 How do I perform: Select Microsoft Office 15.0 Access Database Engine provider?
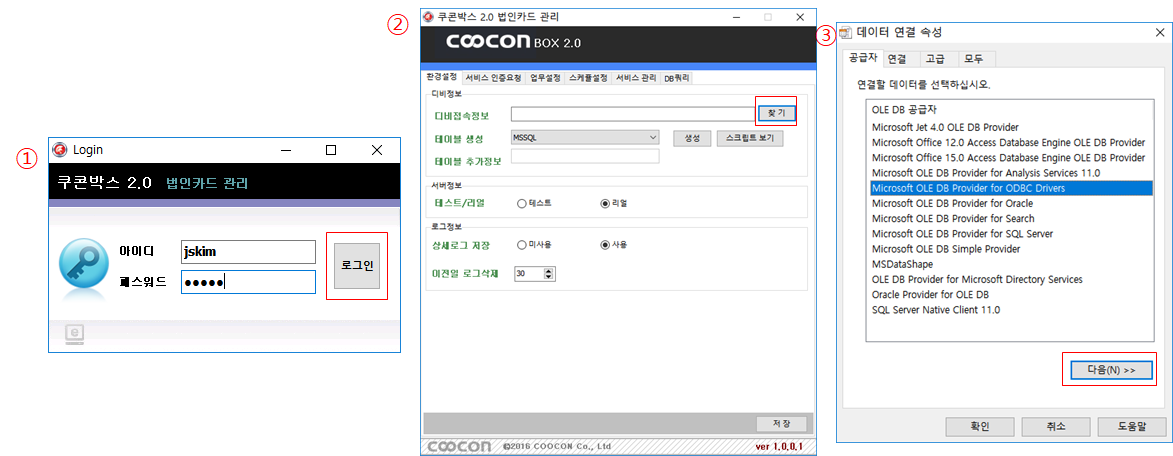click(1010, 158)
